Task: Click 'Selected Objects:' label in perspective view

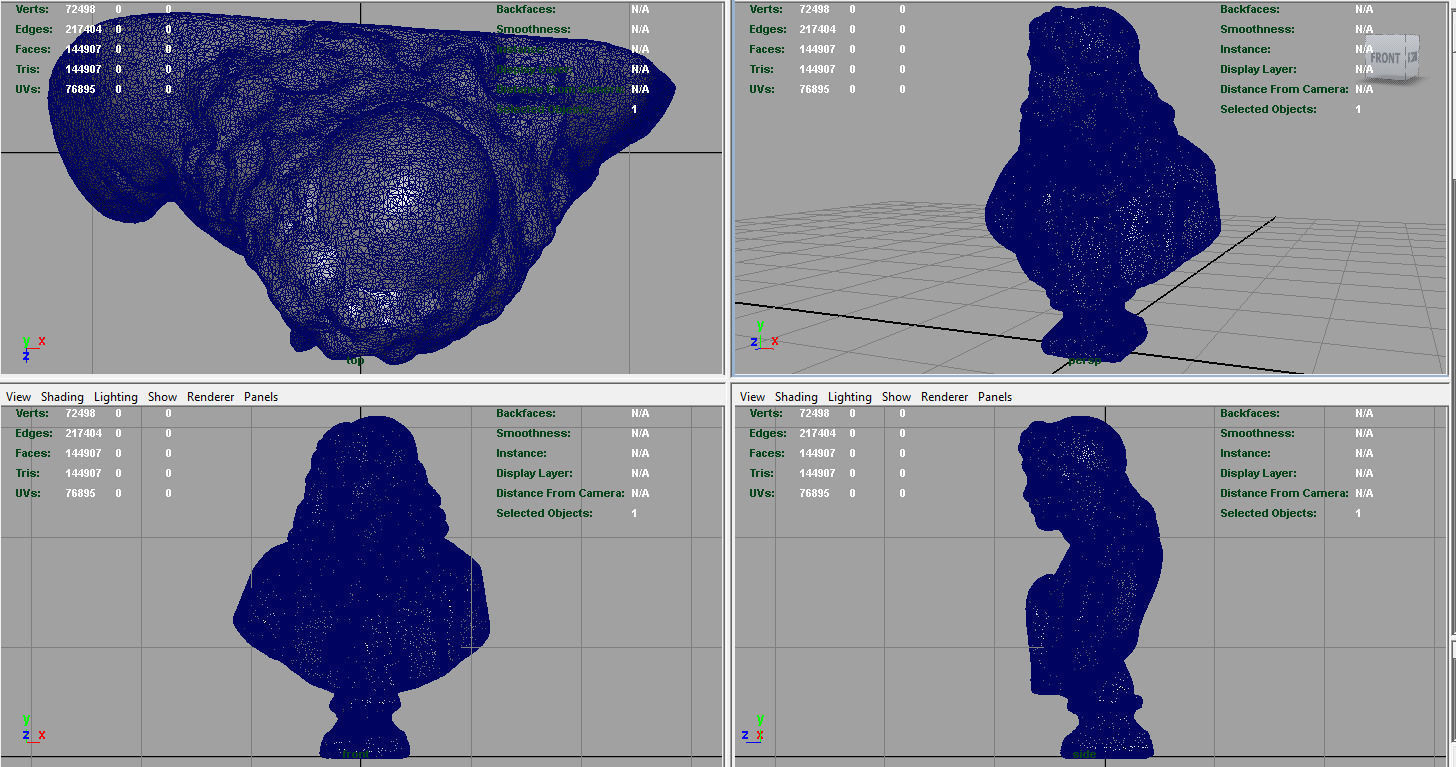Action: click(x=1268, y=109)
